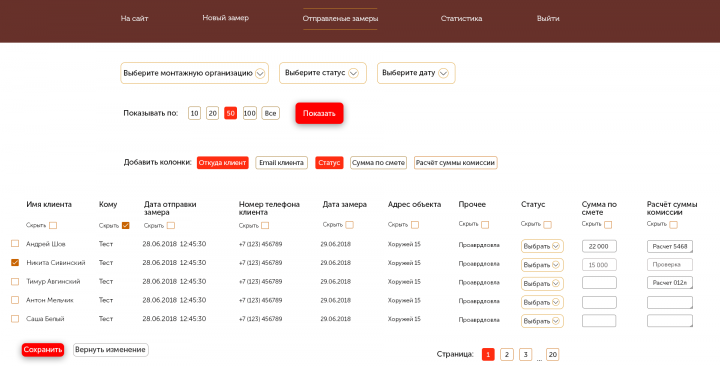The image size is (720, 366).
Task: Toggle the 'Статус' column tag
Action: pyautogui.click(x=329, y=163)
